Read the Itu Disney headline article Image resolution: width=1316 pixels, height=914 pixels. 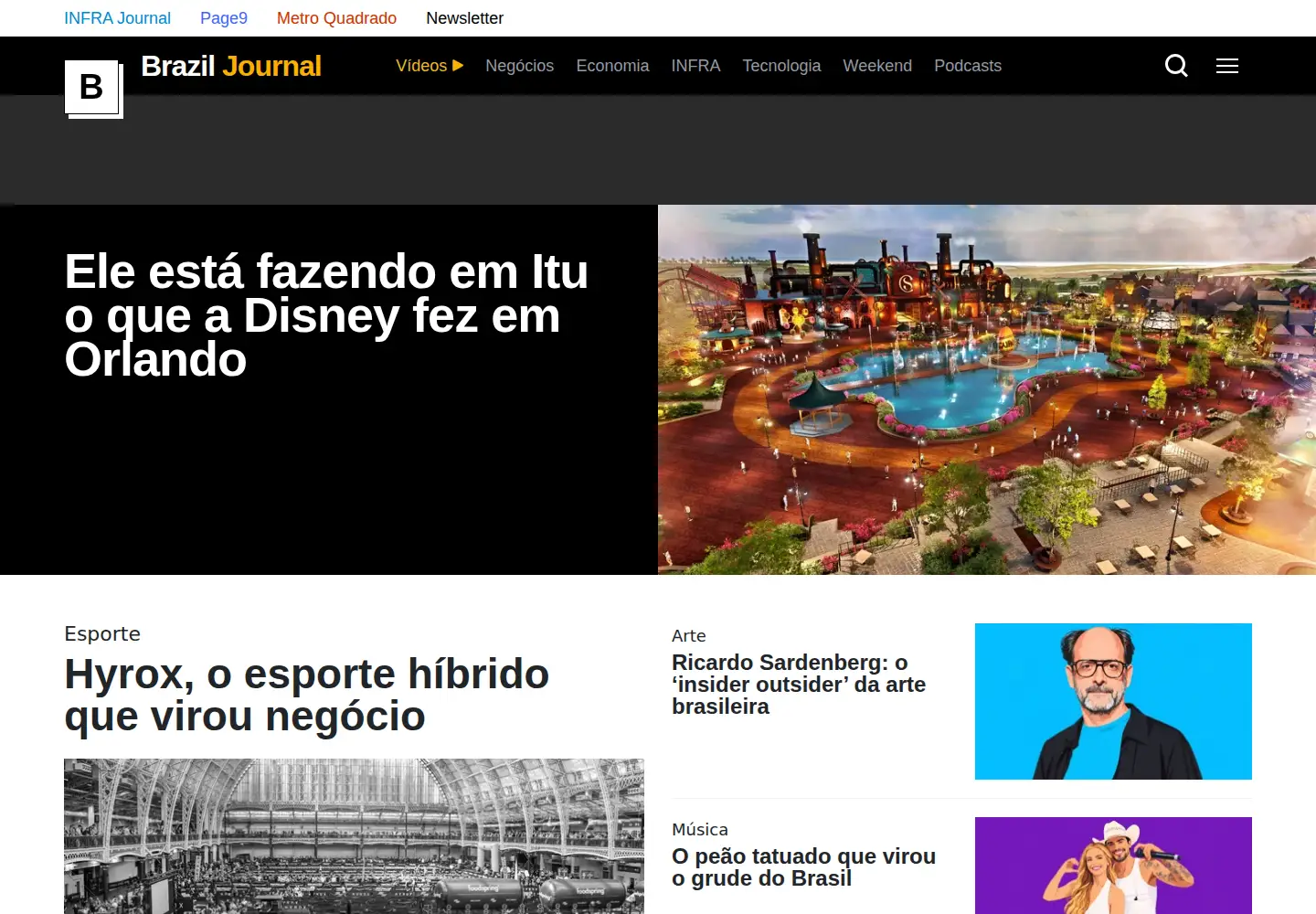click(326, 315)
